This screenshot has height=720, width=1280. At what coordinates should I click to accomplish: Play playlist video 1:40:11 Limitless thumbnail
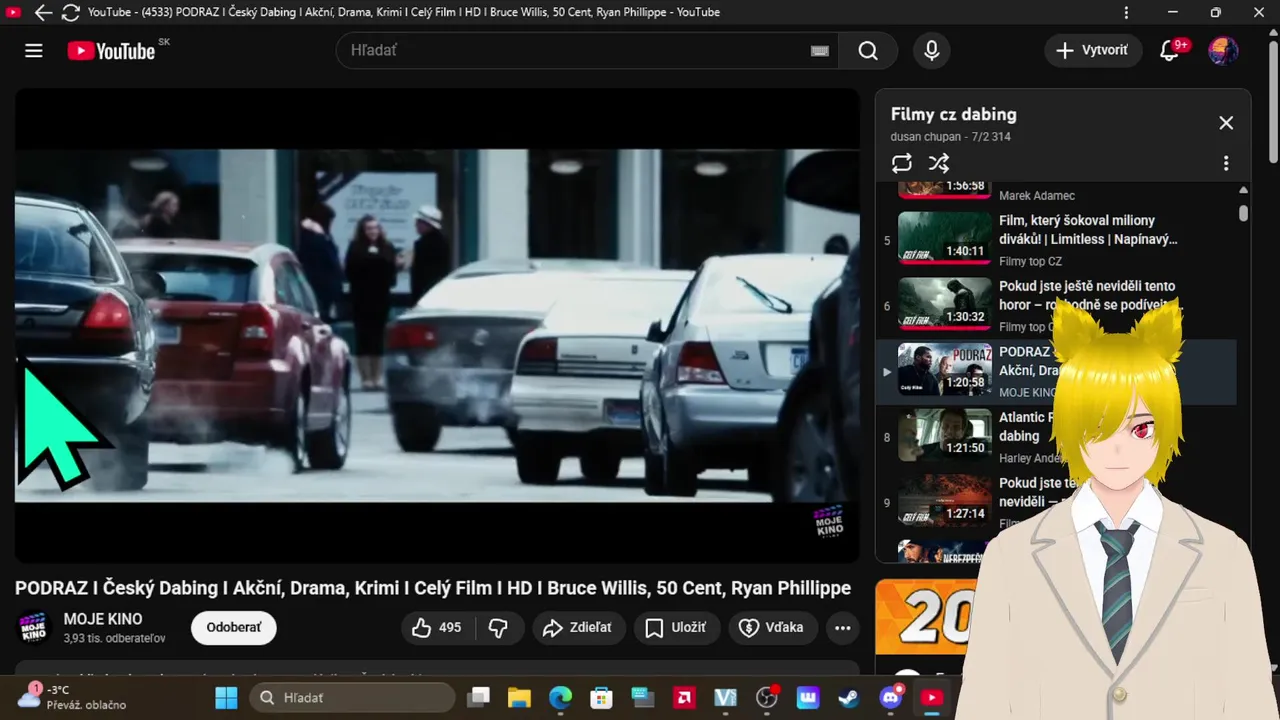click(945, 237)
